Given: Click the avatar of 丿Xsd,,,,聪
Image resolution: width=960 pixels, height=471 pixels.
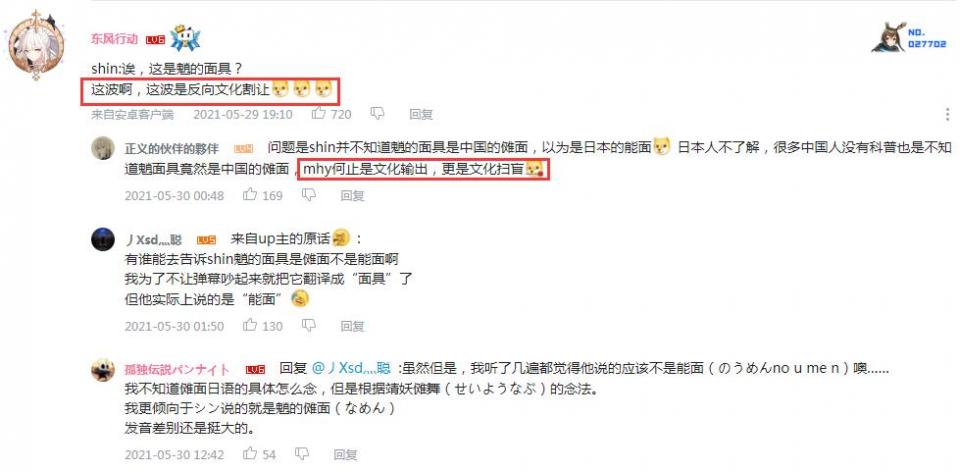Looking at the screenshot, I should click(103, 239).
